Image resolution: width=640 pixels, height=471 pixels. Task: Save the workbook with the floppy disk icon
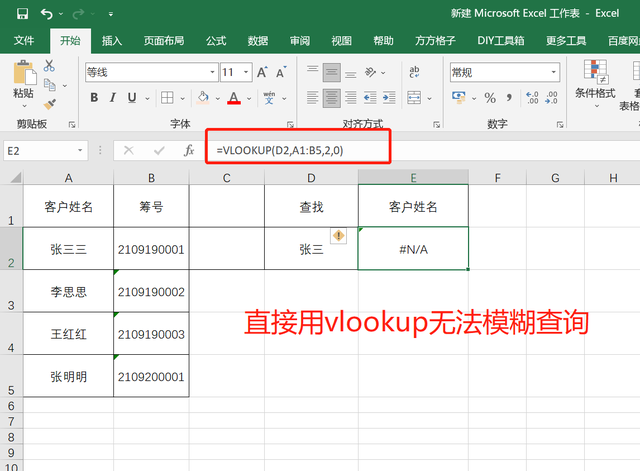pos(22,14)
